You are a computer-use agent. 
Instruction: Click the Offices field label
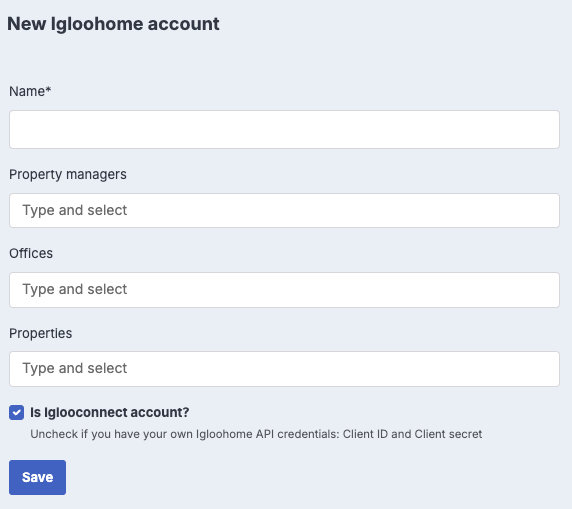[x=31, y=253]
